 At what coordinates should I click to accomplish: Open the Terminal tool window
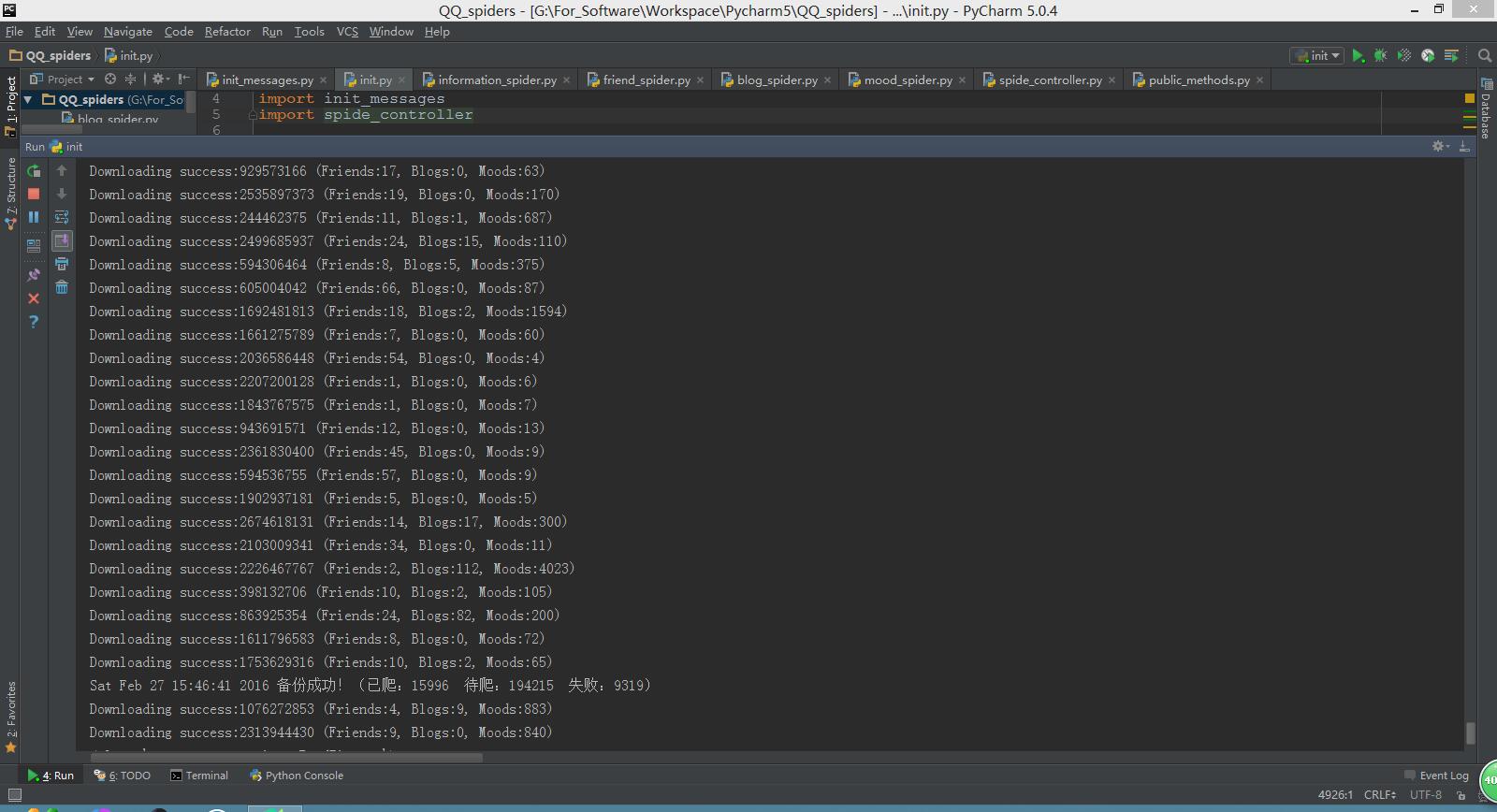[199, 776]
